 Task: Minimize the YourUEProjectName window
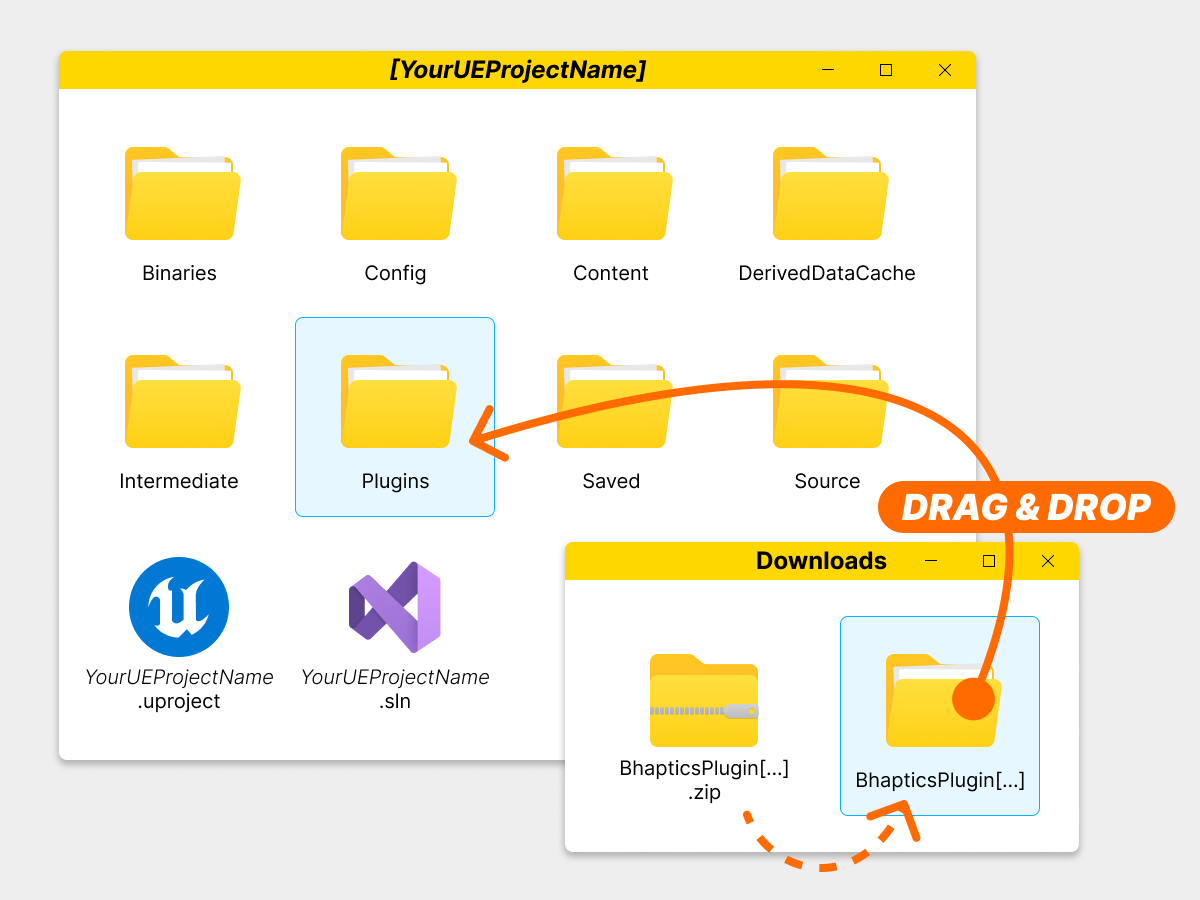click(x=828, y=70)
